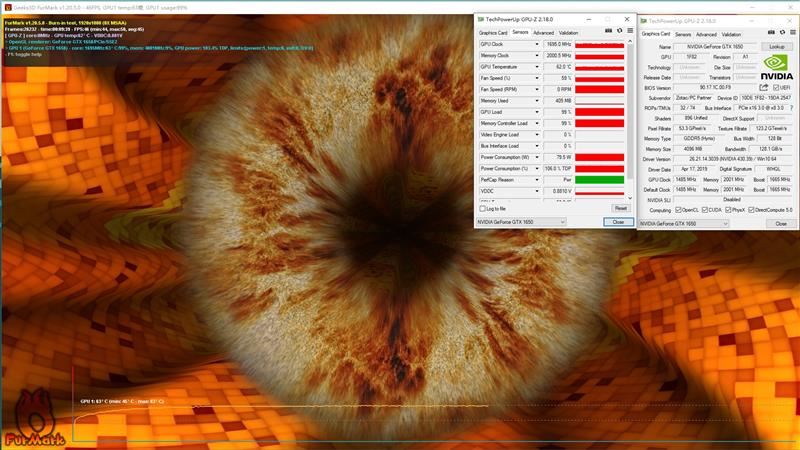This screenshot has width=800, height=450.
Task: Select the Sensors tab in left GPU-Z window
Action: [x=520, y=32]
